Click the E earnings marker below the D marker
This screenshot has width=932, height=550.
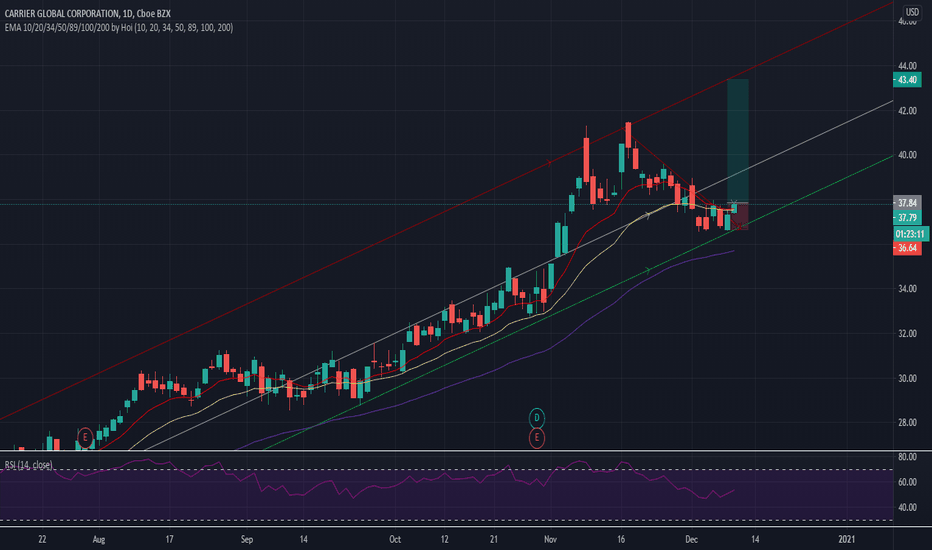[x=537, y=438]
